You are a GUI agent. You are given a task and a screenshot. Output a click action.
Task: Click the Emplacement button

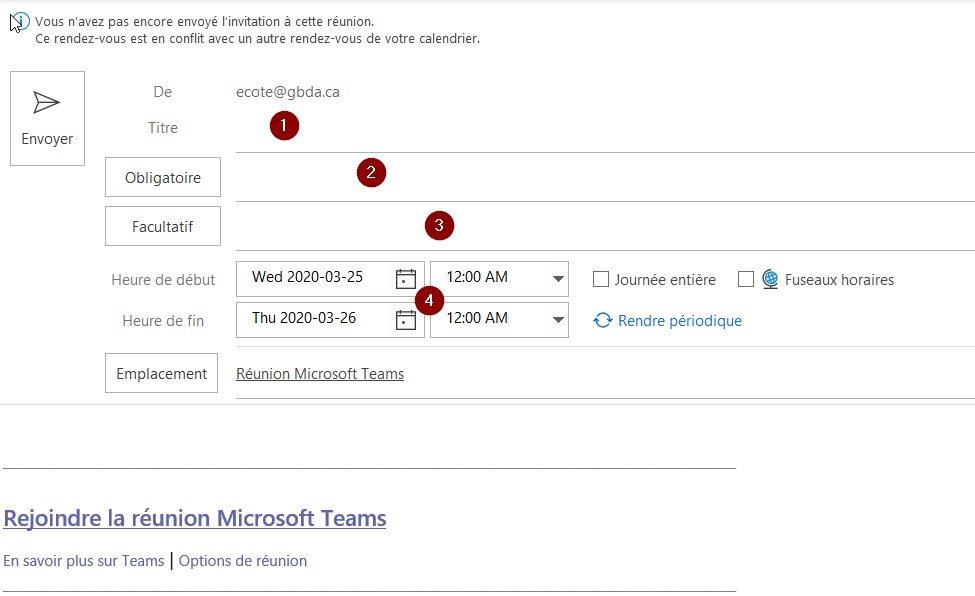click(x=162, y=373)
